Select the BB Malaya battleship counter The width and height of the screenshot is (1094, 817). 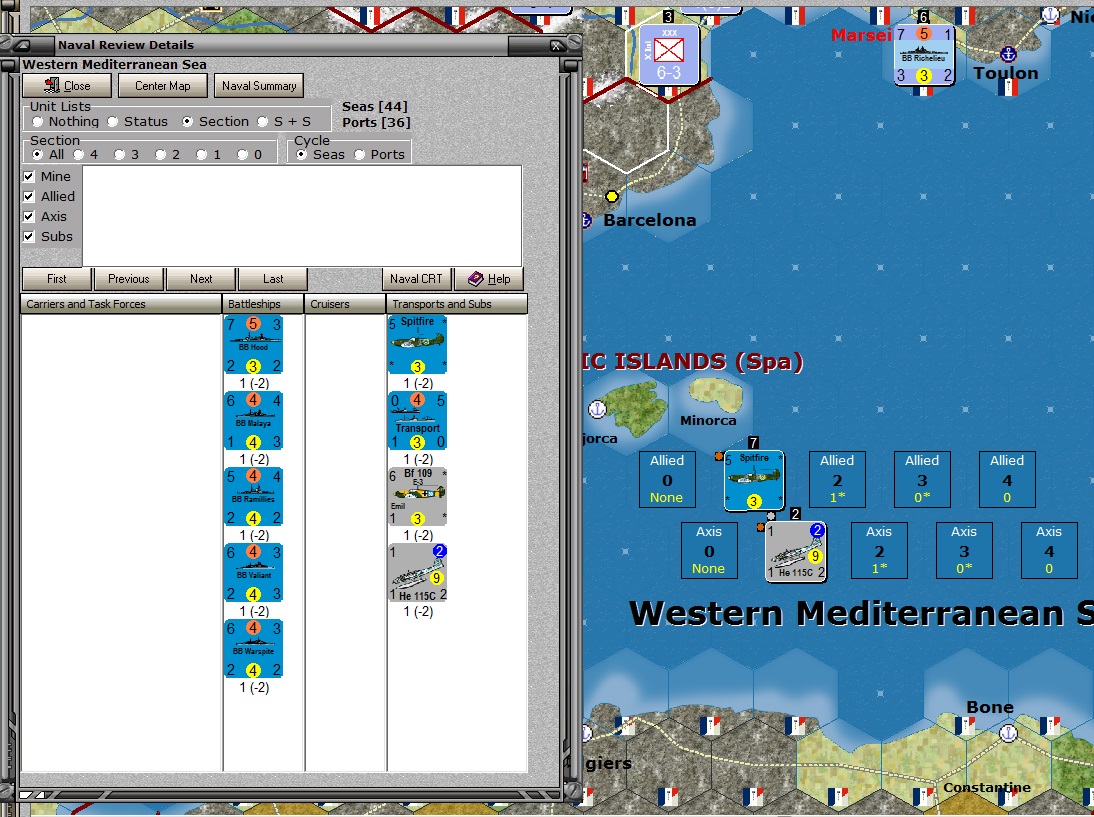pyautogui.click(x=253, y=421)
